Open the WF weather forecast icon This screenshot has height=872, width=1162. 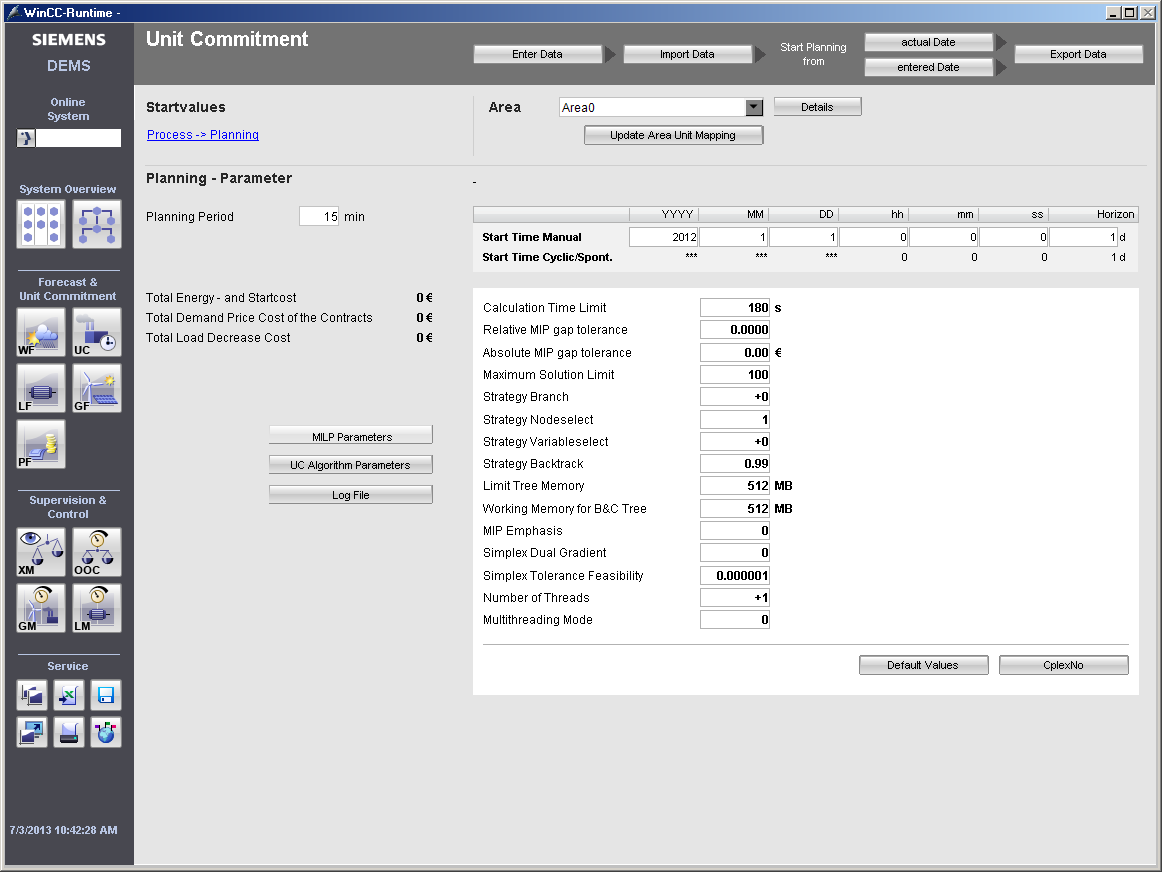coord(41,333)
